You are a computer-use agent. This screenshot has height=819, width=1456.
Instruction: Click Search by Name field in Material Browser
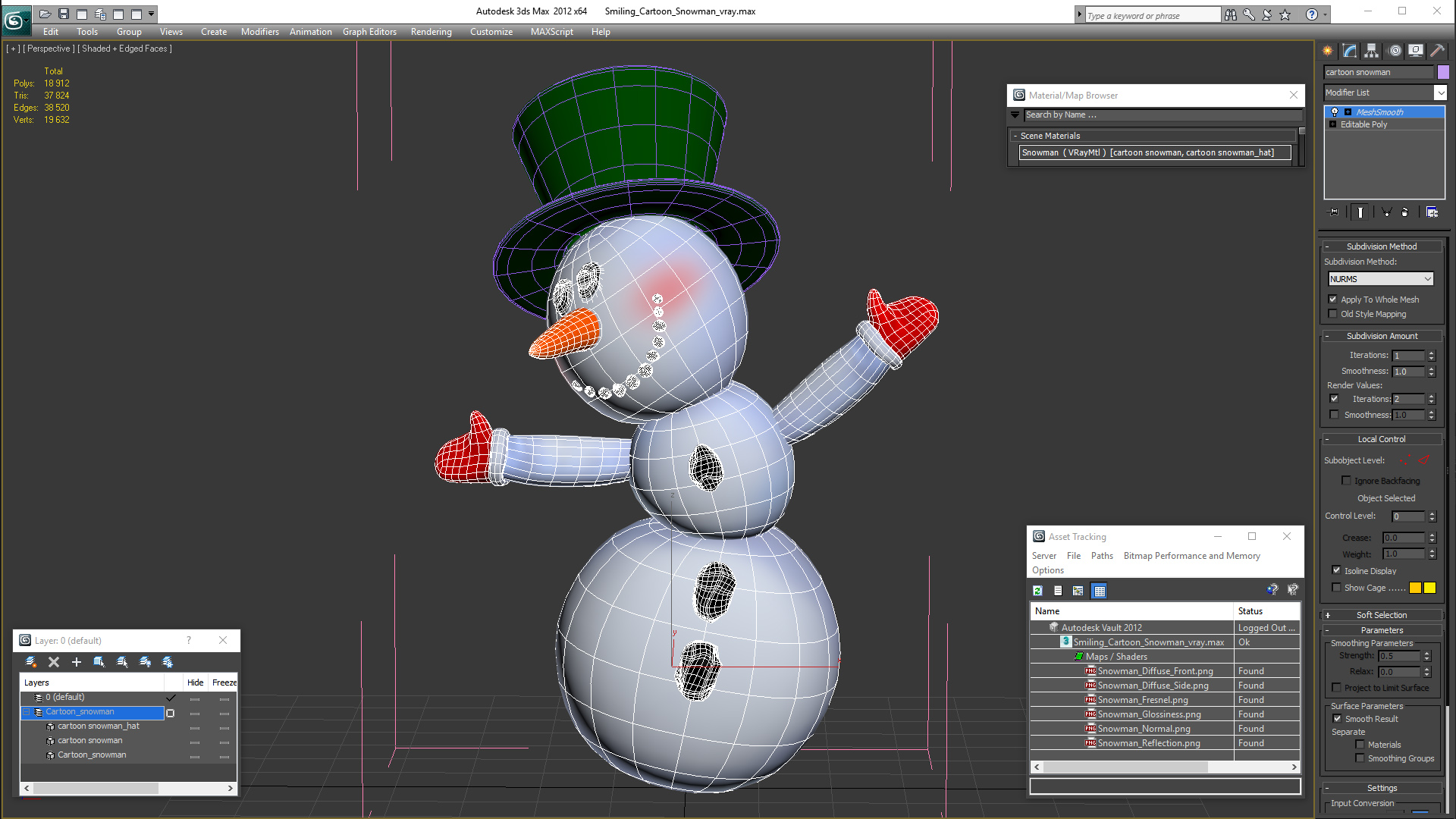point(1163,115)
